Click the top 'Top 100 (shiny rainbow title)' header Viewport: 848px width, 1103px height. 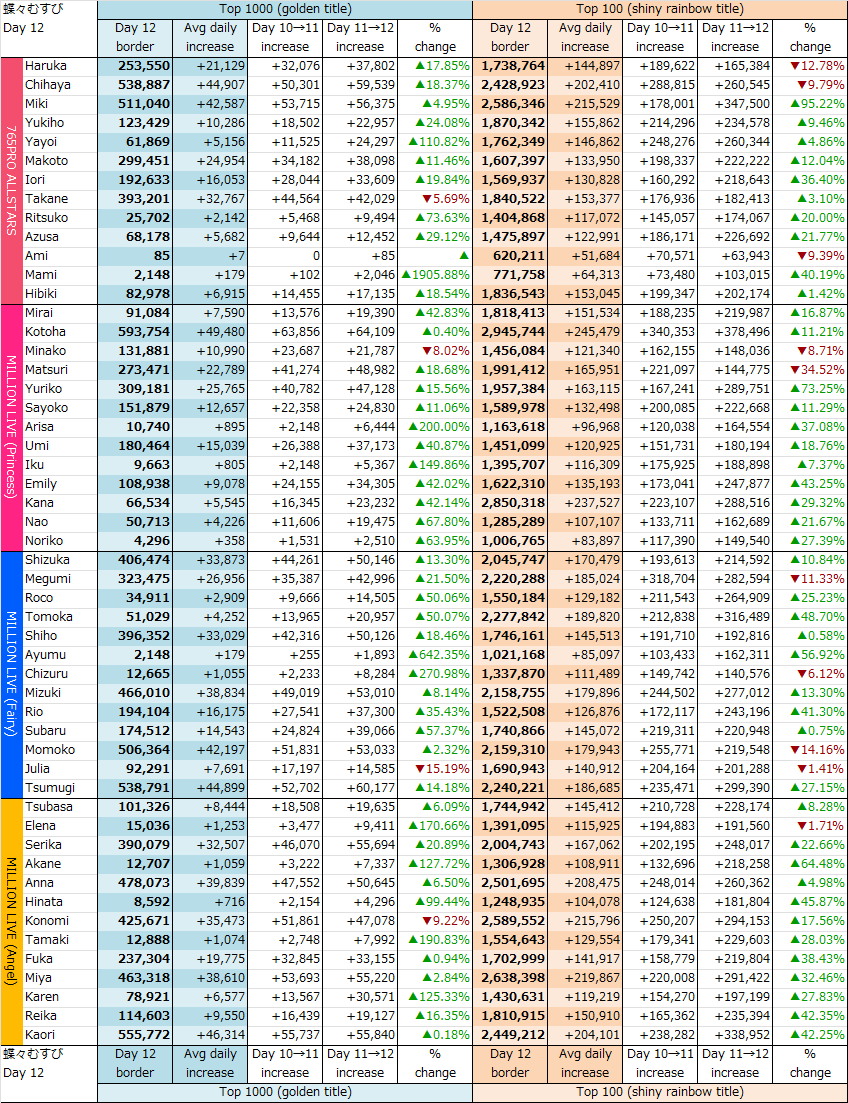(660, 9)
